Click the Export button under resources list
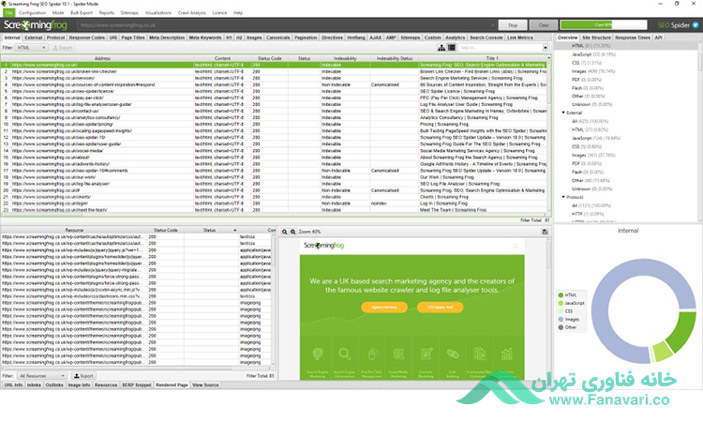Image resolution: width=703 pixels, height=422 pixels. (84, 376)
